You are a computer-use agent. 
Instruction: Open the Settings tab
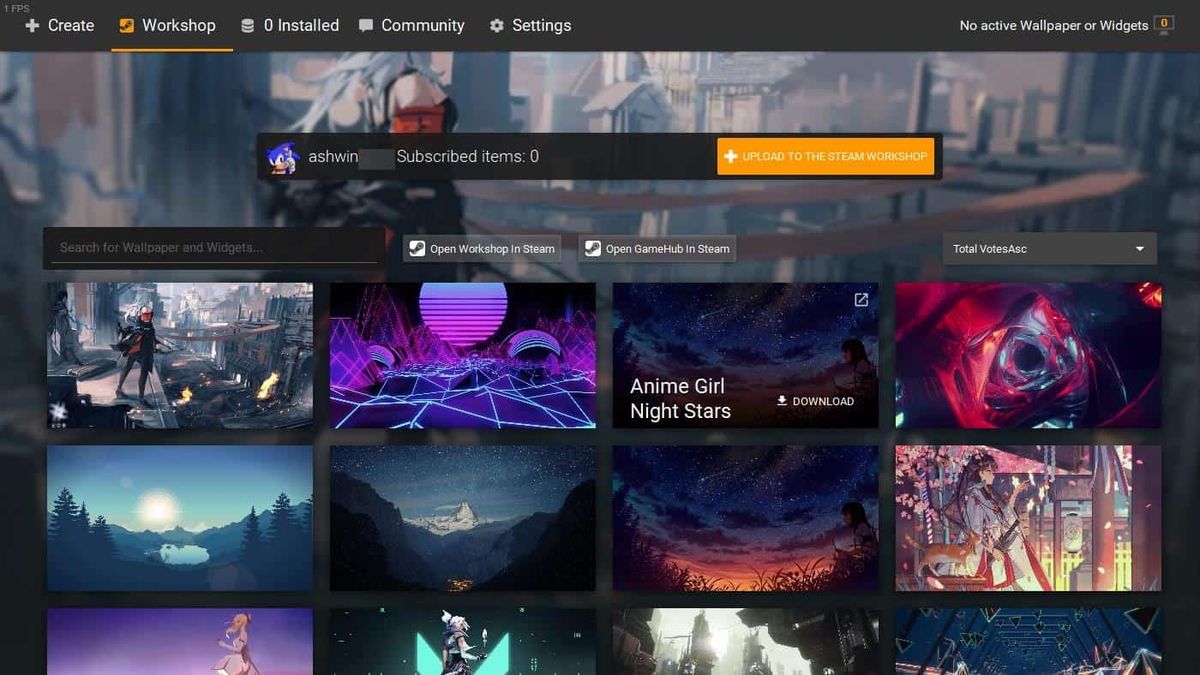530,25
